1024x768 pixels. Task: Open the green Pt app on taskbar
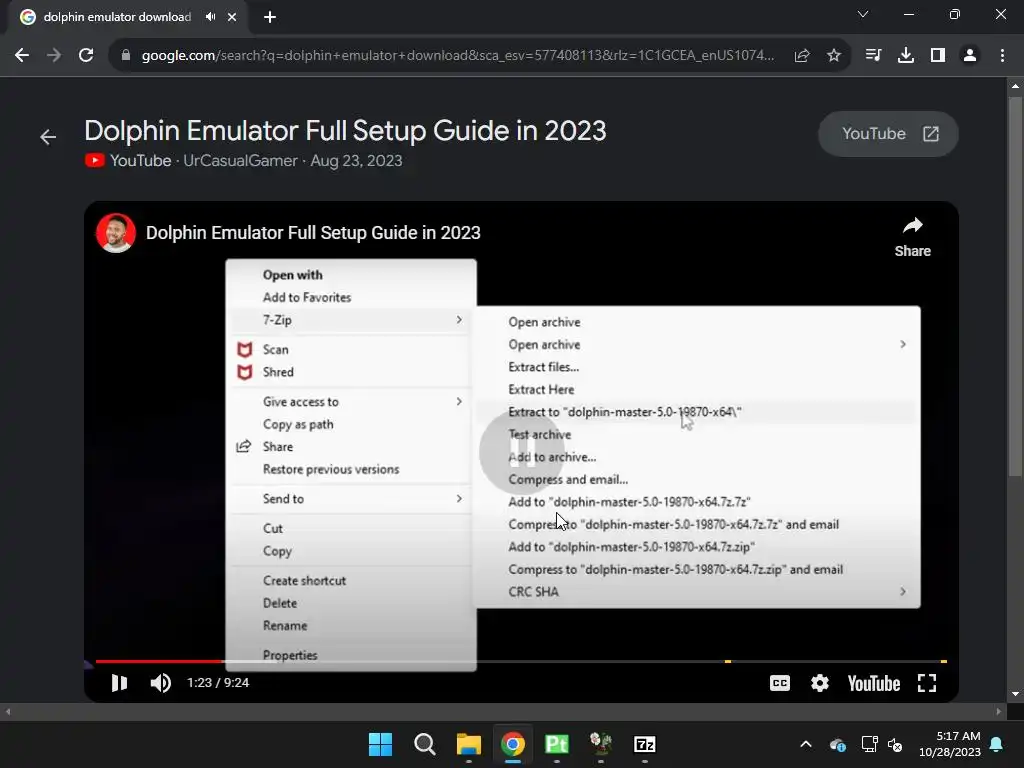tap(556, 744)
